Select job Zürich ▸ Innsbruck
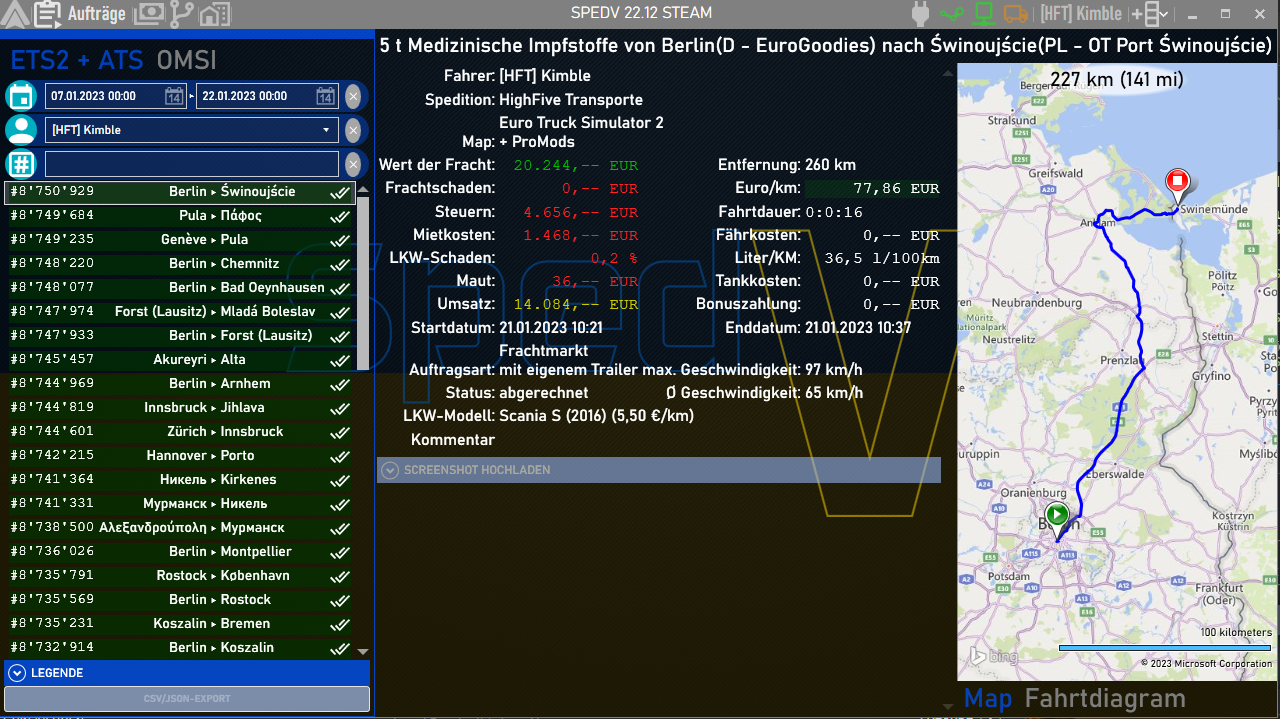 (180, 432)
